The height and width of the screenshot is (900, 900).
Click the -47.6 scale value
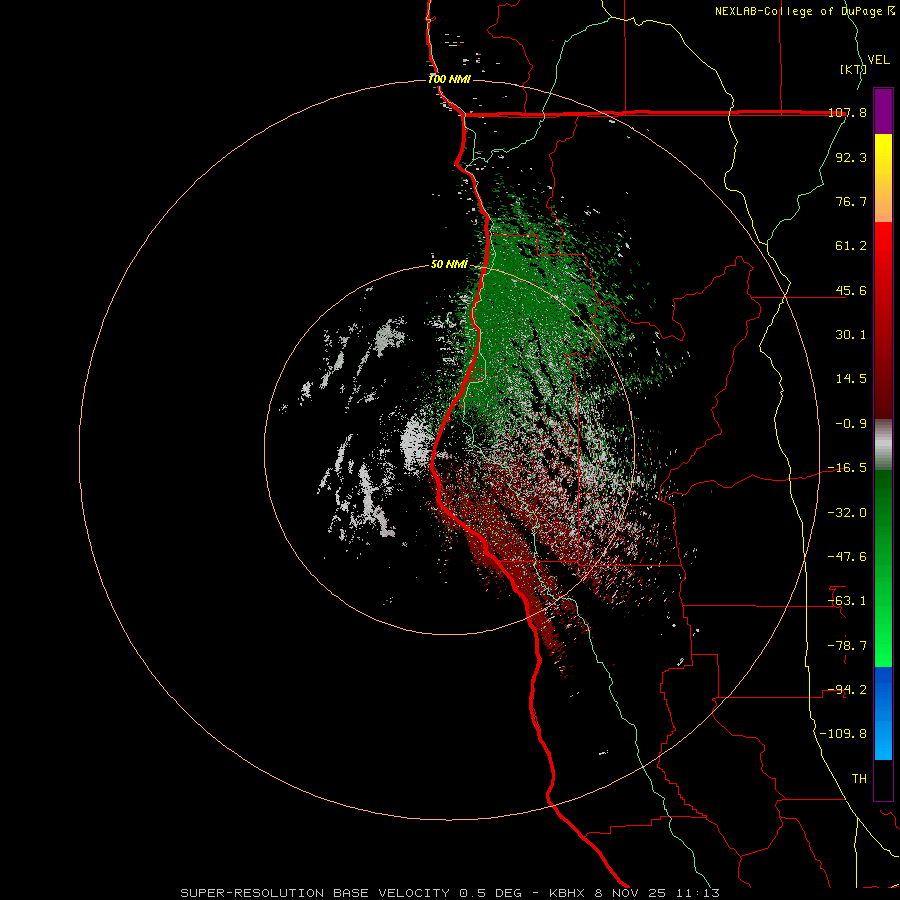coord(847,557)
